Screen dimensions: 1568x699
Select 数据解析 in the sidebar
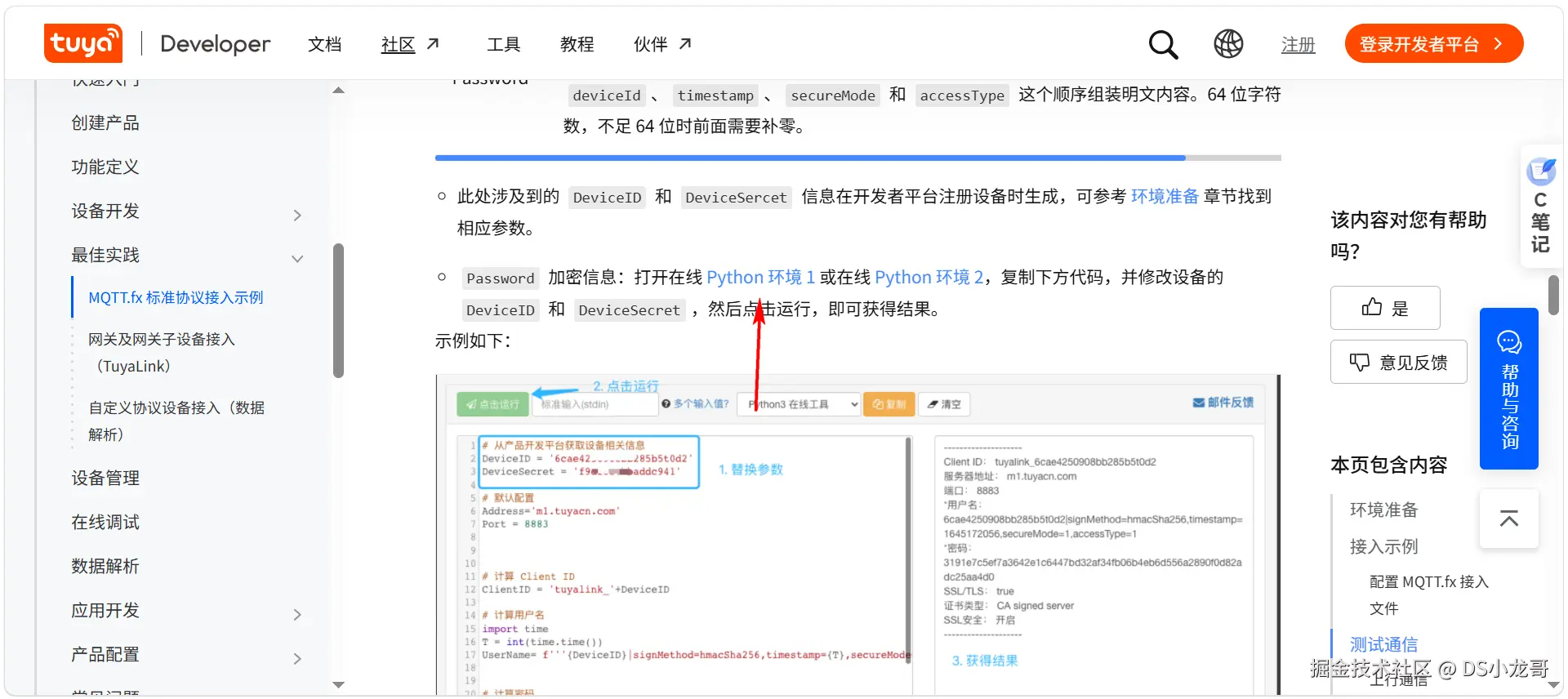tap(105, 566)
